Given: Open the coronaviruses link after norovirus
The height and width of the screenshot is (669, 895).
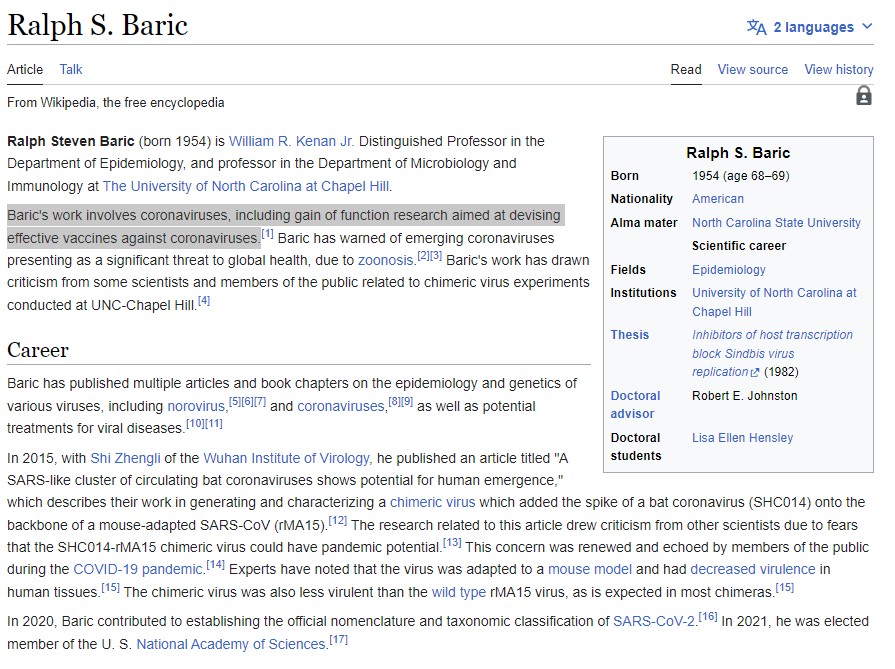Looking at the screenshot, I should [341, 406].
